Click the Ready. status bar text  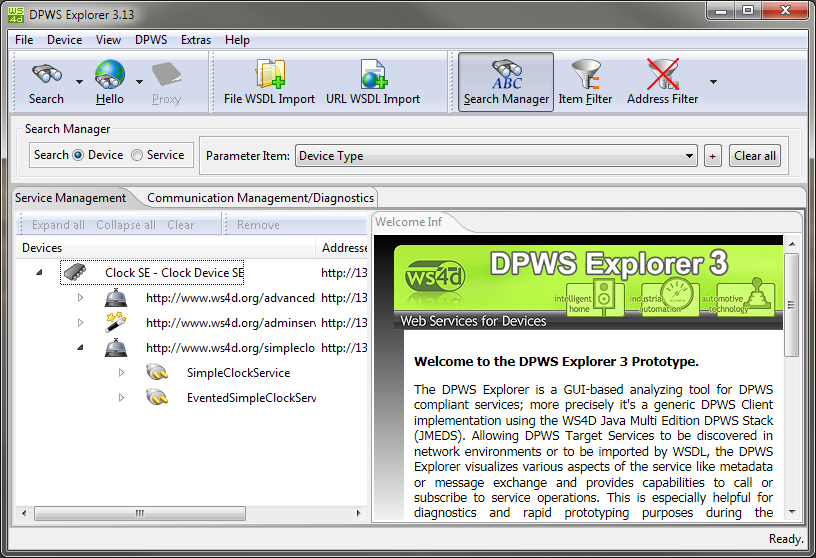coord(786,539)
